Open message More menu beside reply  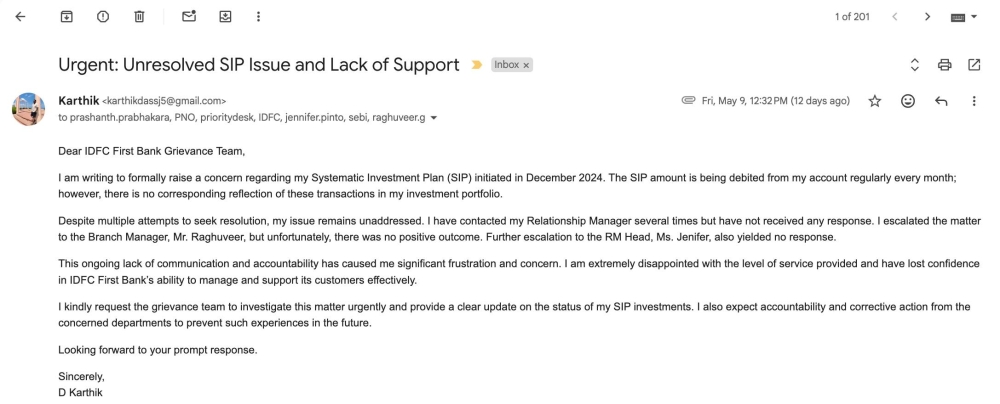(x=974, y=101)
